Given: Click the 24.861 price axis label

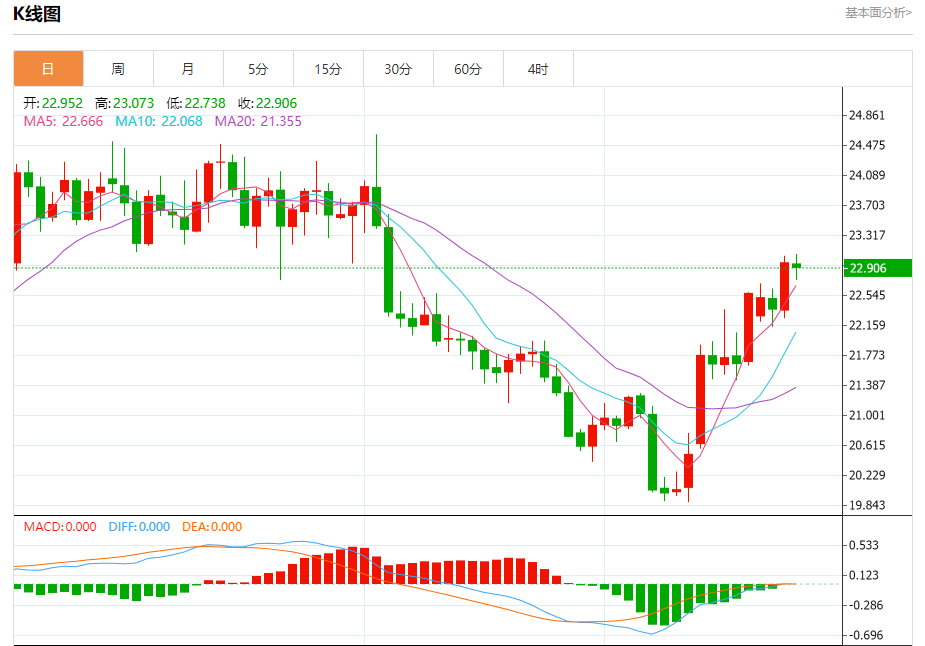Looking at the screenshot, I should coord(867,116).
